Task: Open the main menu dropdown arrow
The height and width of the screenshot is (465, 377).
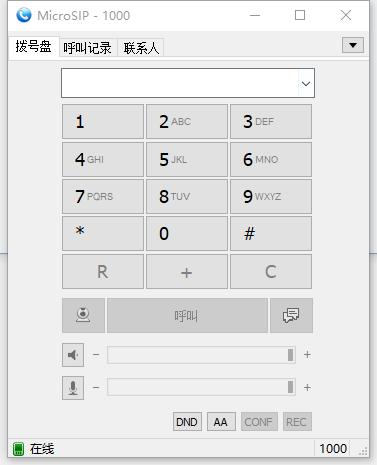Action: pos(353,45)
